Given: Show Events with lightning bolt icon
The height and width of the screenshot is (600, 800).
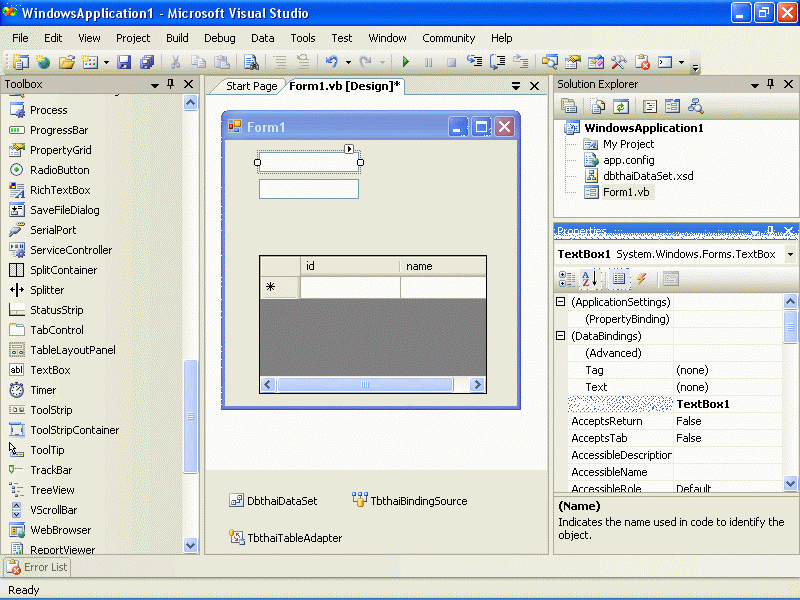Looking at the screenshot, I should [641, 279].
